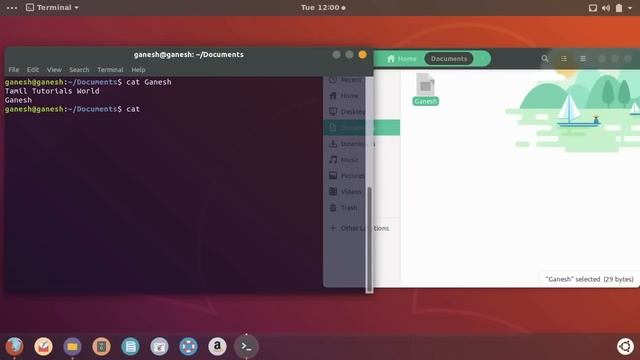The height and width of the screenshot is (360, 640).
Task: Open Downloads in Files sidebar
Action: (x=351, y=144)
